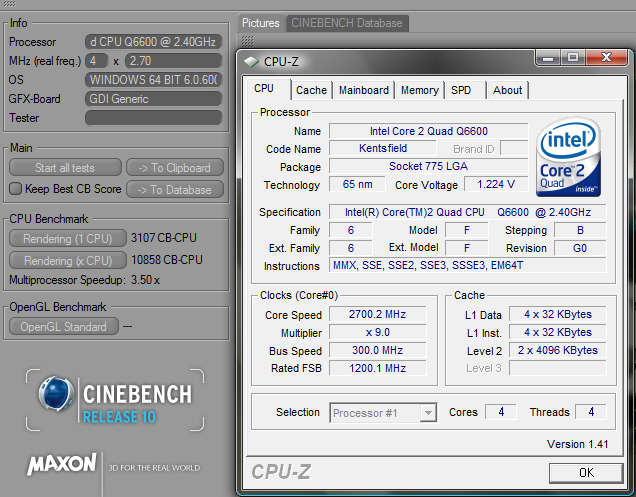Minimize the CPU-Z window
The height and width of the screenshot is (497, 636).
pos(548,58)
